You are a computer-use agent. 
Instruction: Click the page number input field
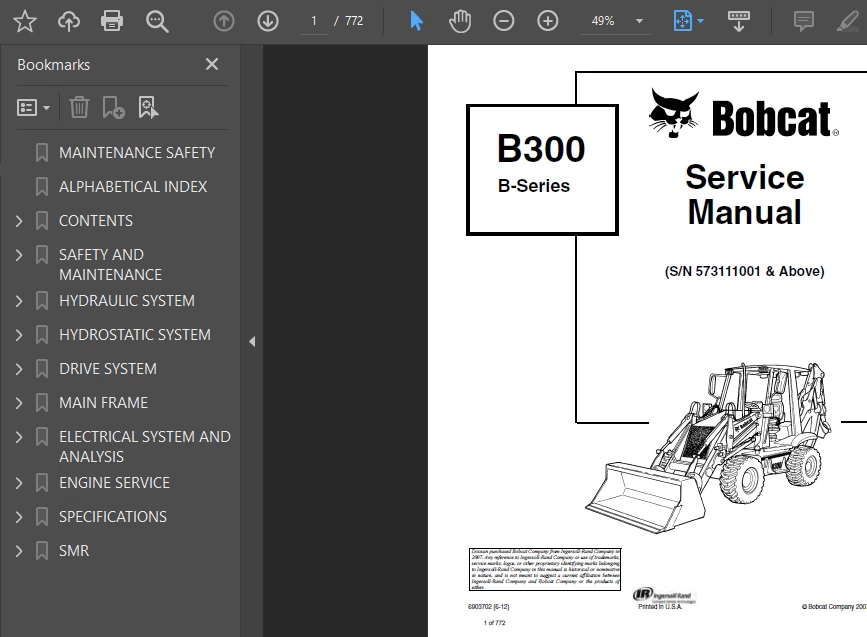point(313,20)
